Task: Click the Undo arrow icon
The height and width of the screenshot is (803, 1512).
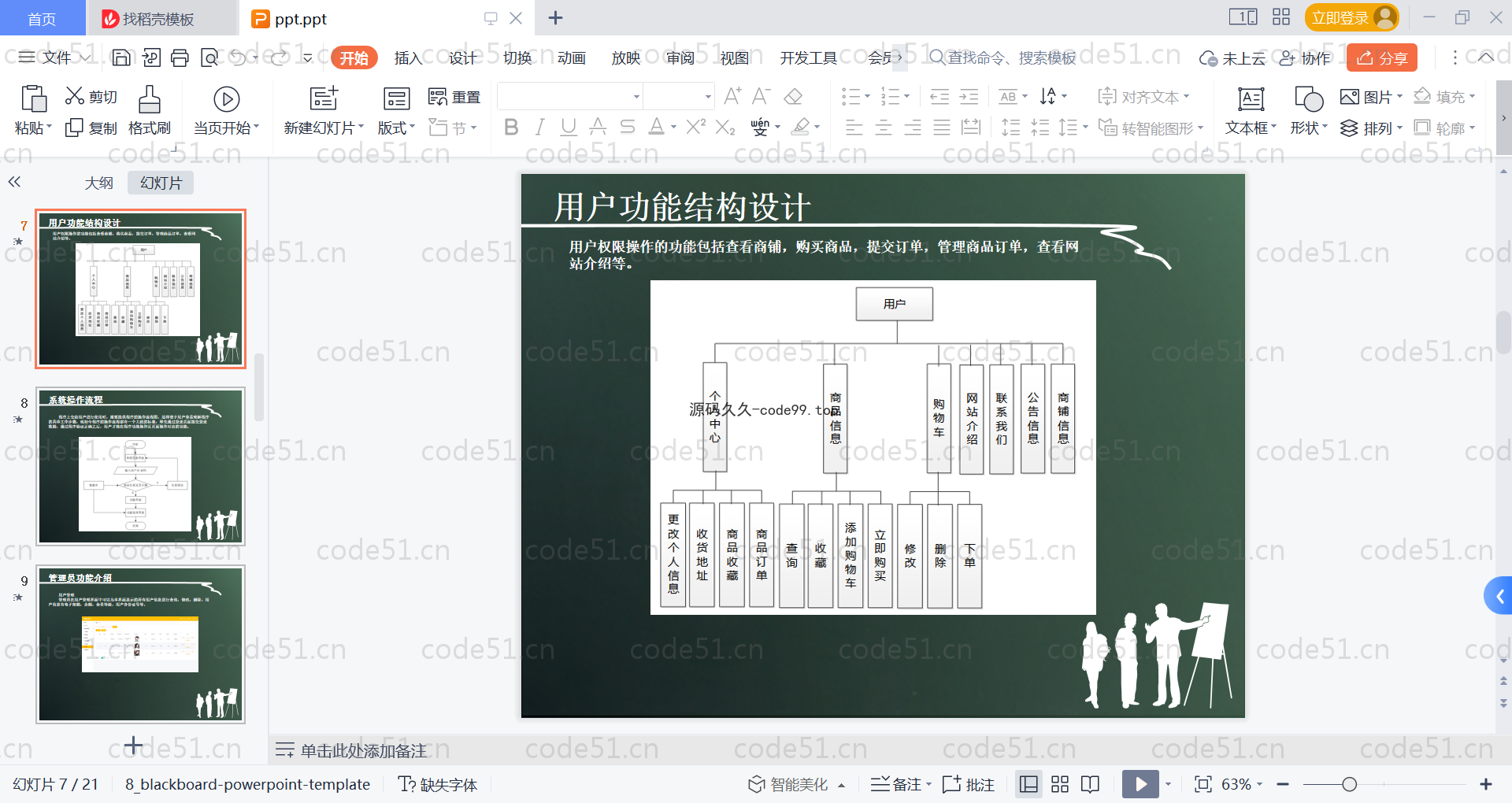Action: (x=239, y=57)
